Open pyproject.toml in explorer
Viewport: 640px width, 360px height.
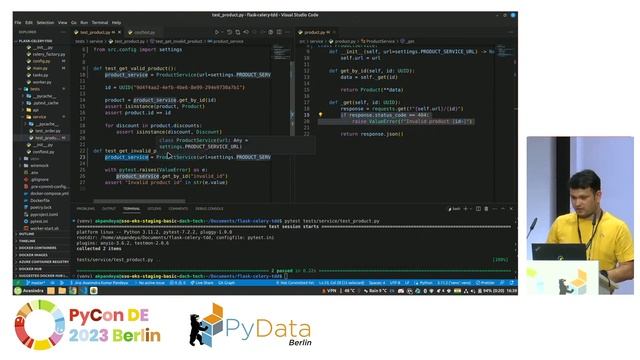click(44, 214)
